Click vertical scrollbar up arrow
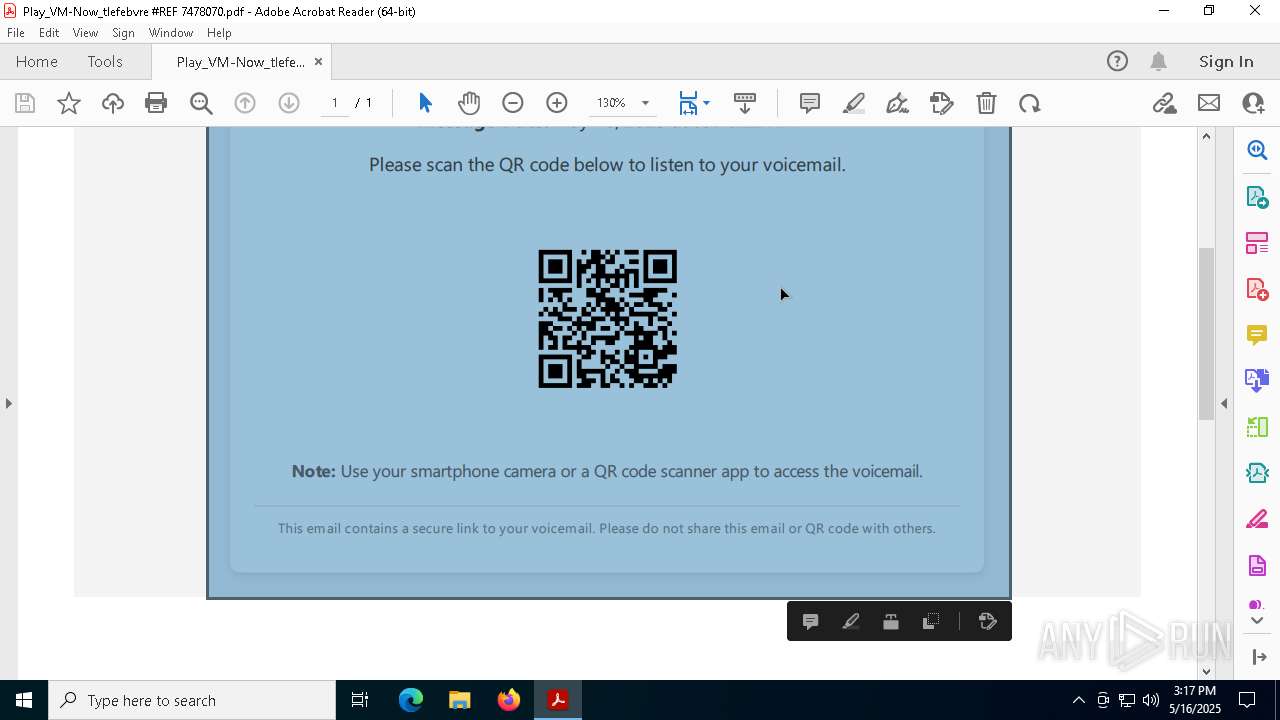This screenshot has width=1280, height=720. [1206, 136]
